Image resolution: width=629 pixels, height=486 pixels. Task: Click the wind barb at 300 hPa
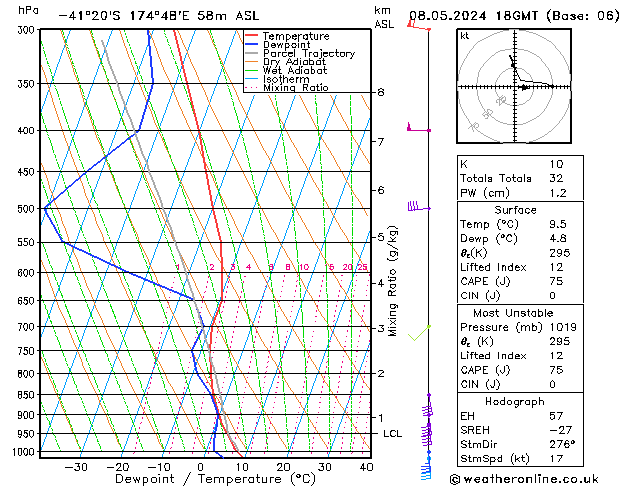(x=419, y=25)
